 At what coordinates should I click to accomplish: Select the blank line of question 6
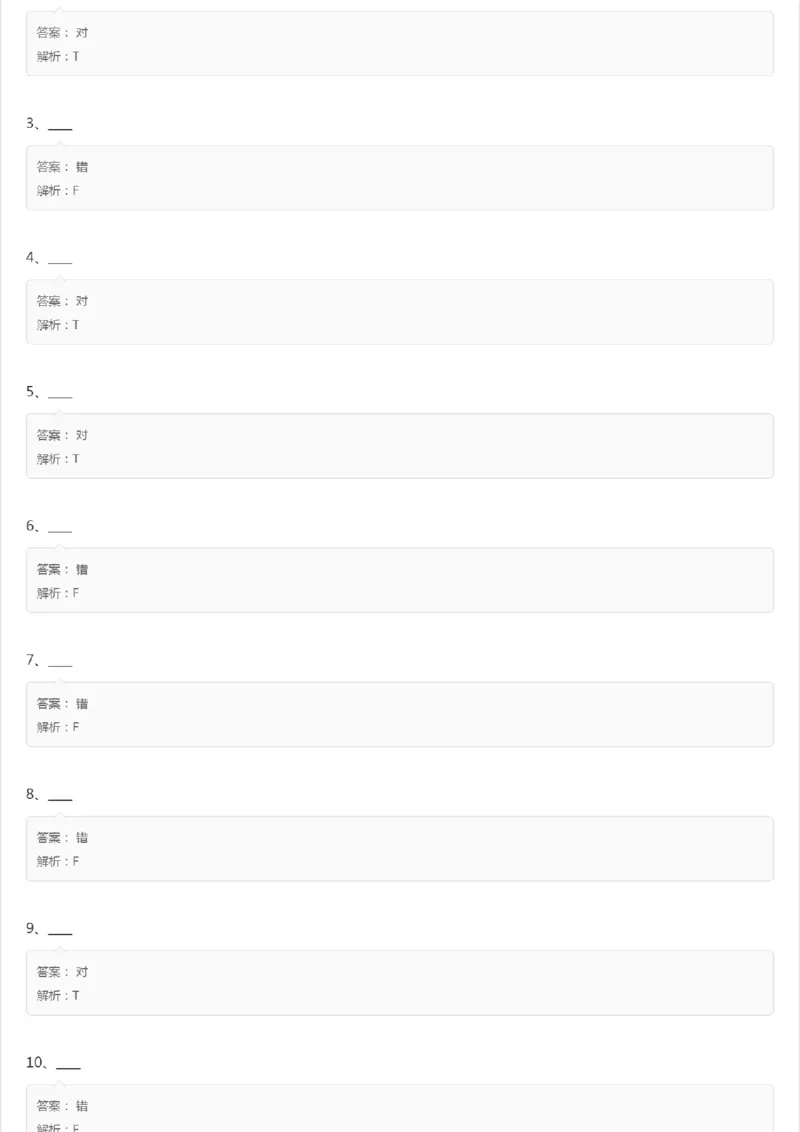60,528
